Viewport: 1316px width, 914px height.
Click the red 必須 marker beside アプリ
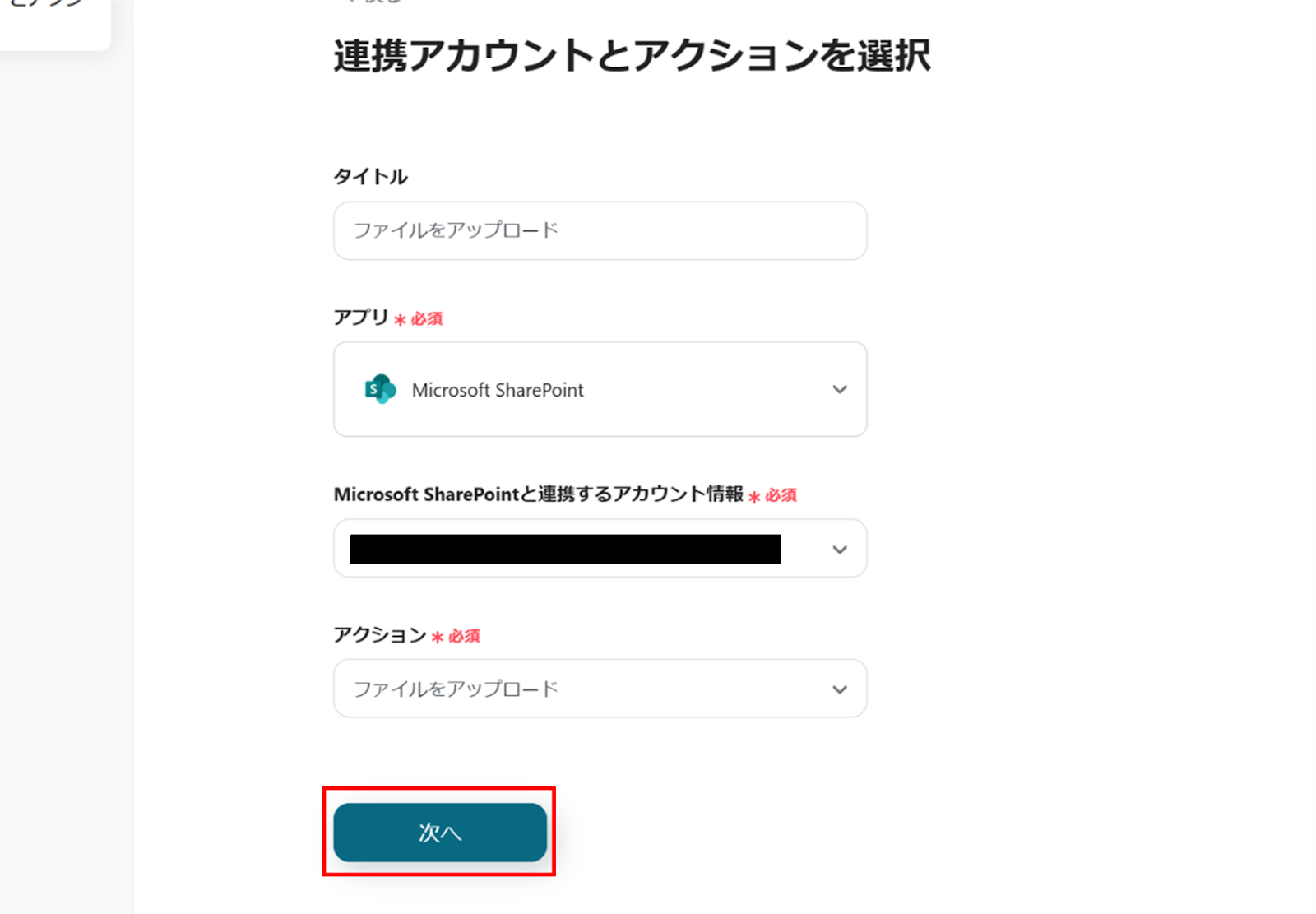point(426,319)
